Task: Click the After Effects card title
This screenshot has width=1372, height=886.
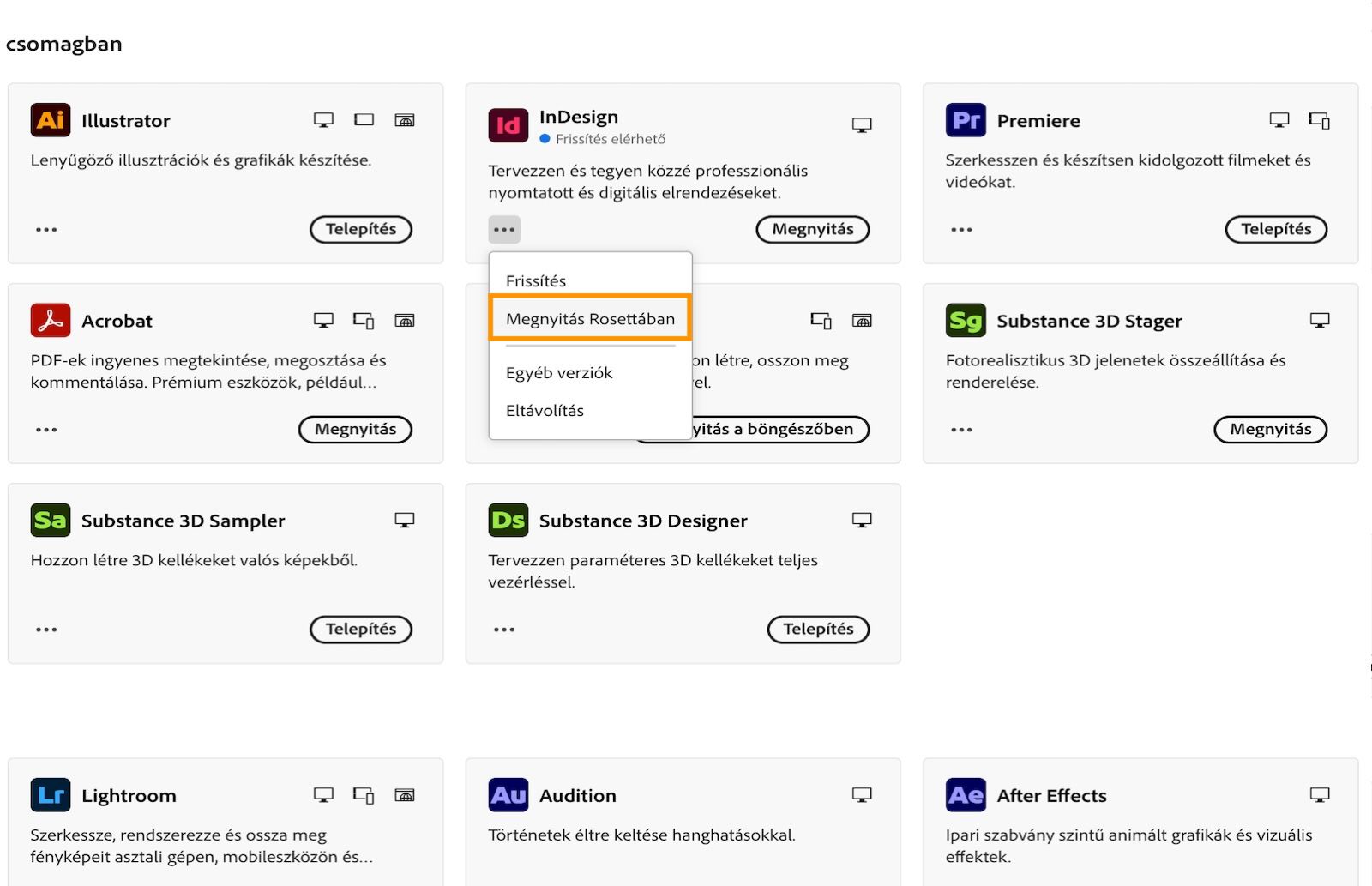Action: point(1051,796)
